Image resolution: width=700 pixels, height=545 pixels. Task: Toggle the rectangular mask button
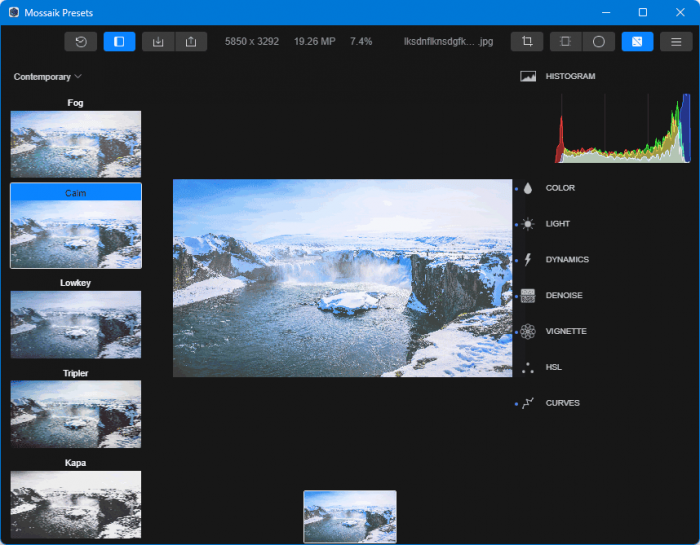tap(566, 41)
